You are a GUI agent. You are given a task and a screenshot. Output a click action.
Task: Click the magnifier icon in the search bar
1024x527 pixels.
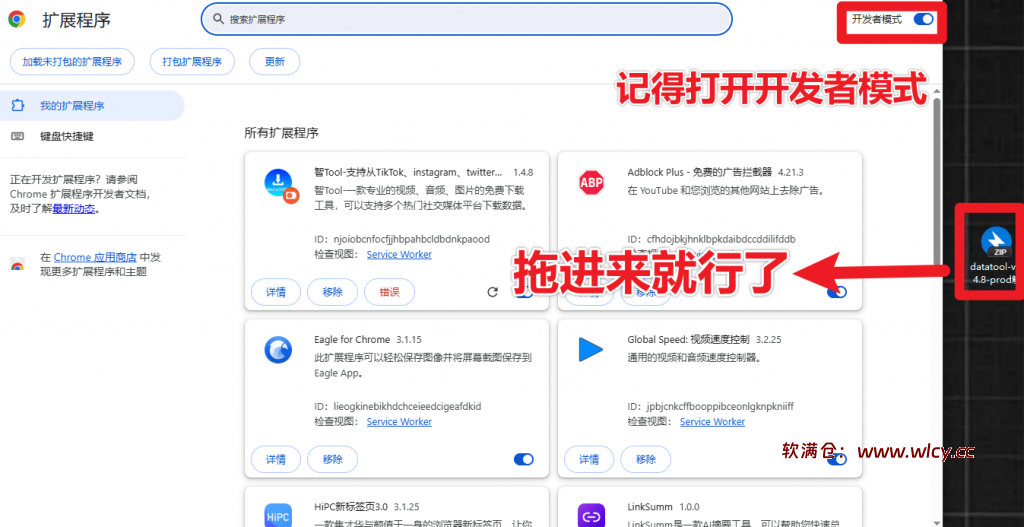[x=218, y=20]
